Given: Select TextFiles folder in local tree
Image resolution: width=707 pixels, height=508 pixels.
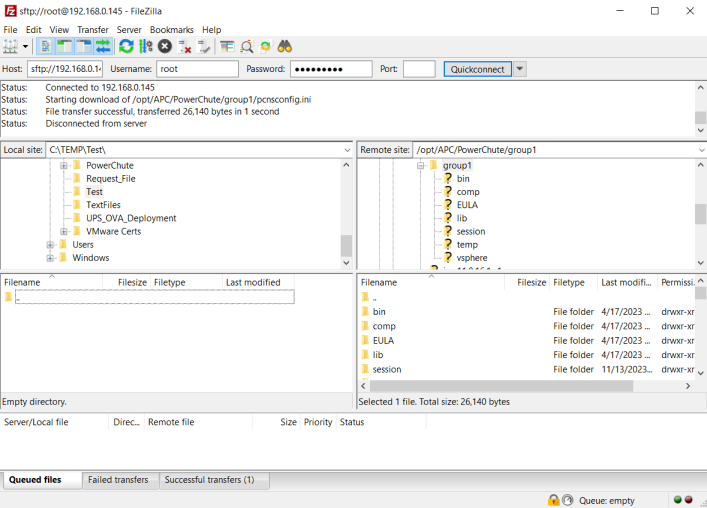Looking at the screenshot, I should point(103,205).
